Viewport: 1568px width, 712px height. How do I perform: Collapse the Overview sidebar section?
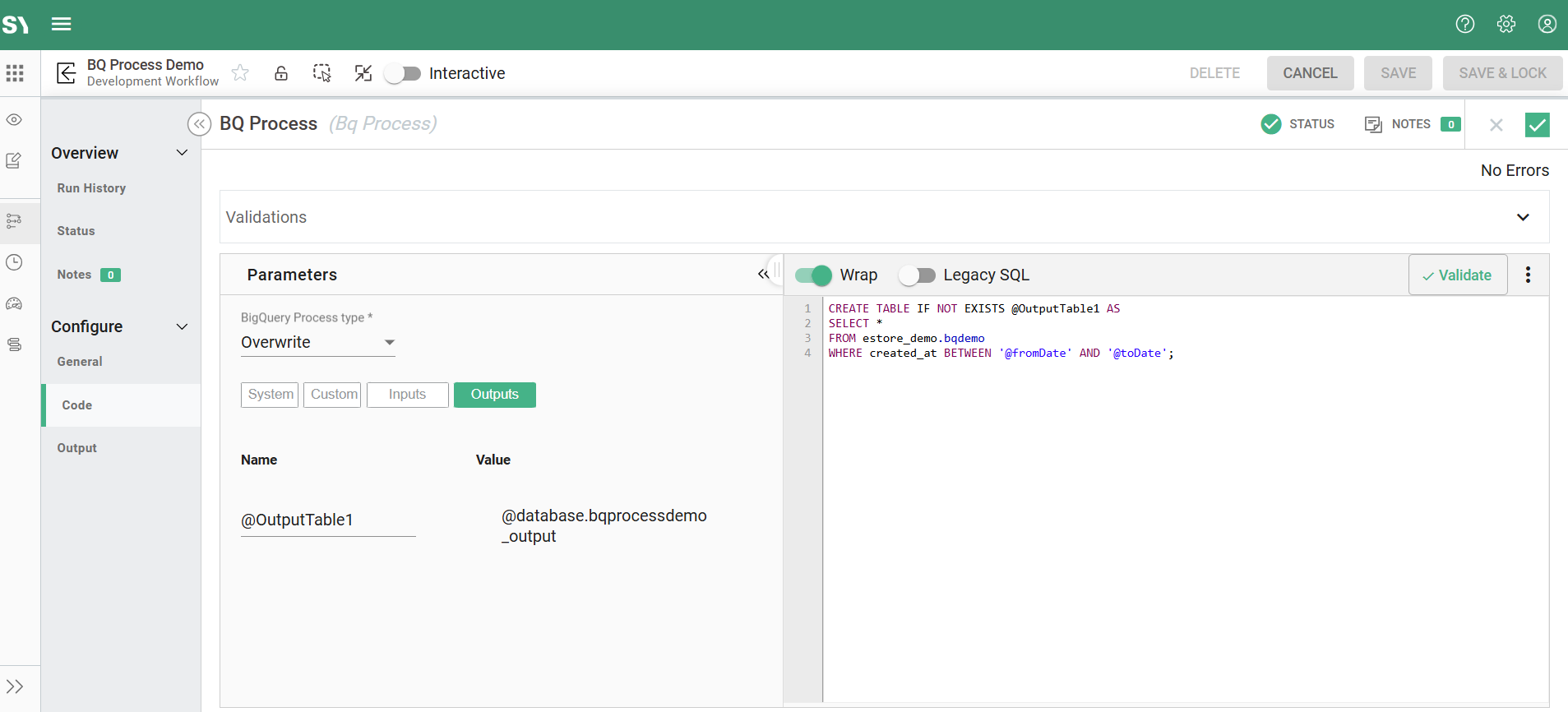(x=182, y=153)
